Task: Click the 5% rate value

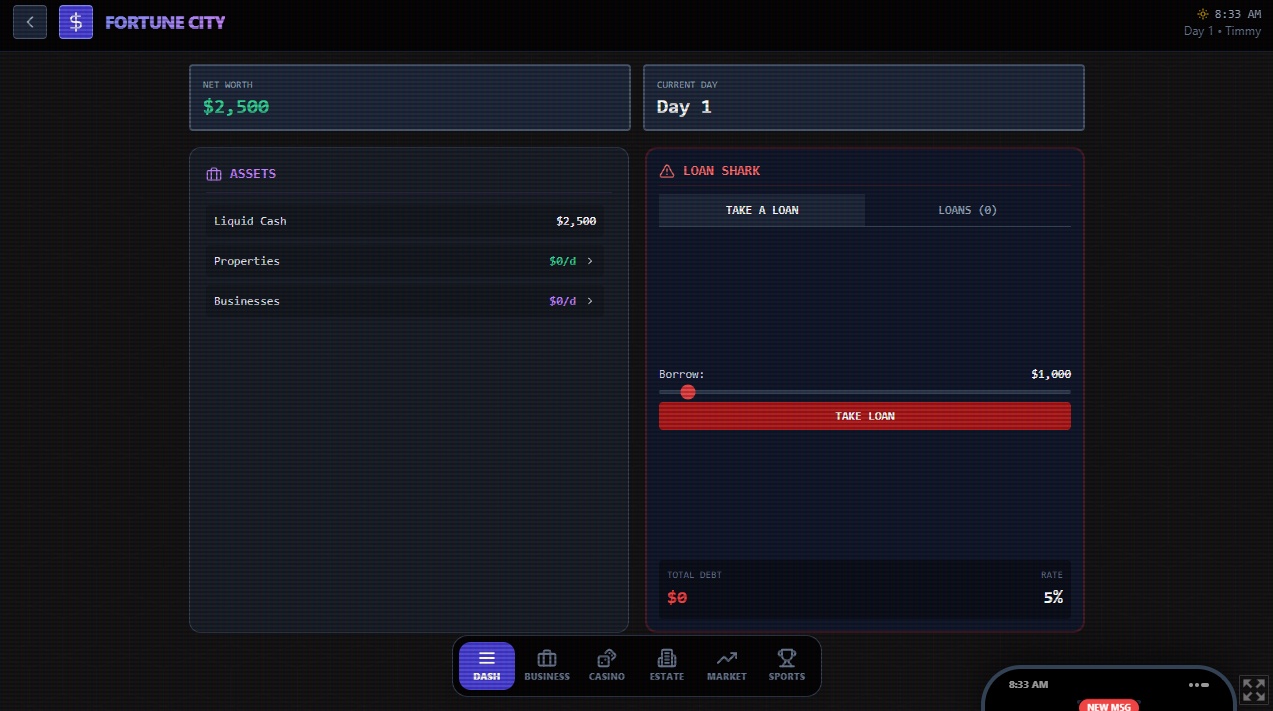Action: pos(1053,597)
